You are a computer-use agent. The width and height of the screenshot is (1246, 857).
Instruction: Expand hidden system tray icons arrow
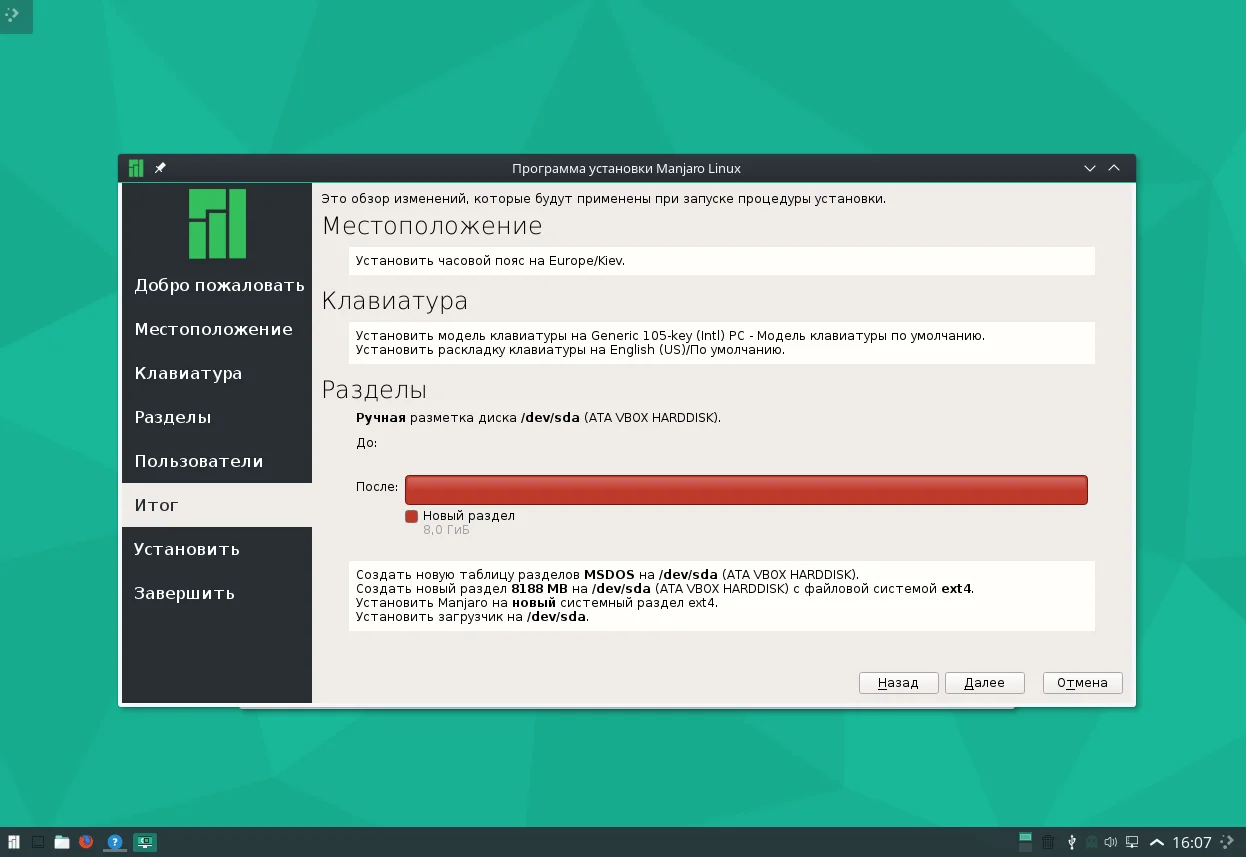(1157, 842)
